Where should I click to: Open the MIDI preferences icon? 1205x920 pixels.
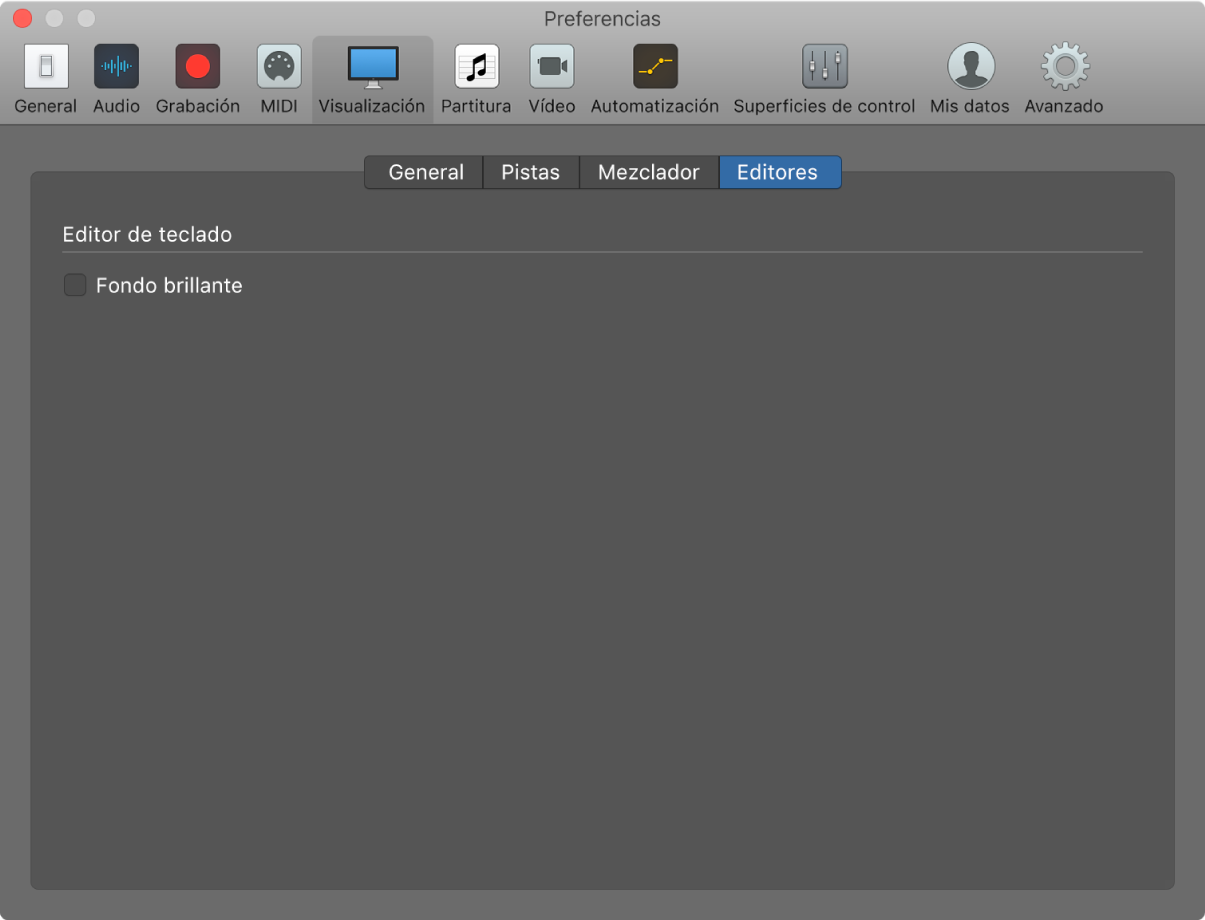point(279,67)
